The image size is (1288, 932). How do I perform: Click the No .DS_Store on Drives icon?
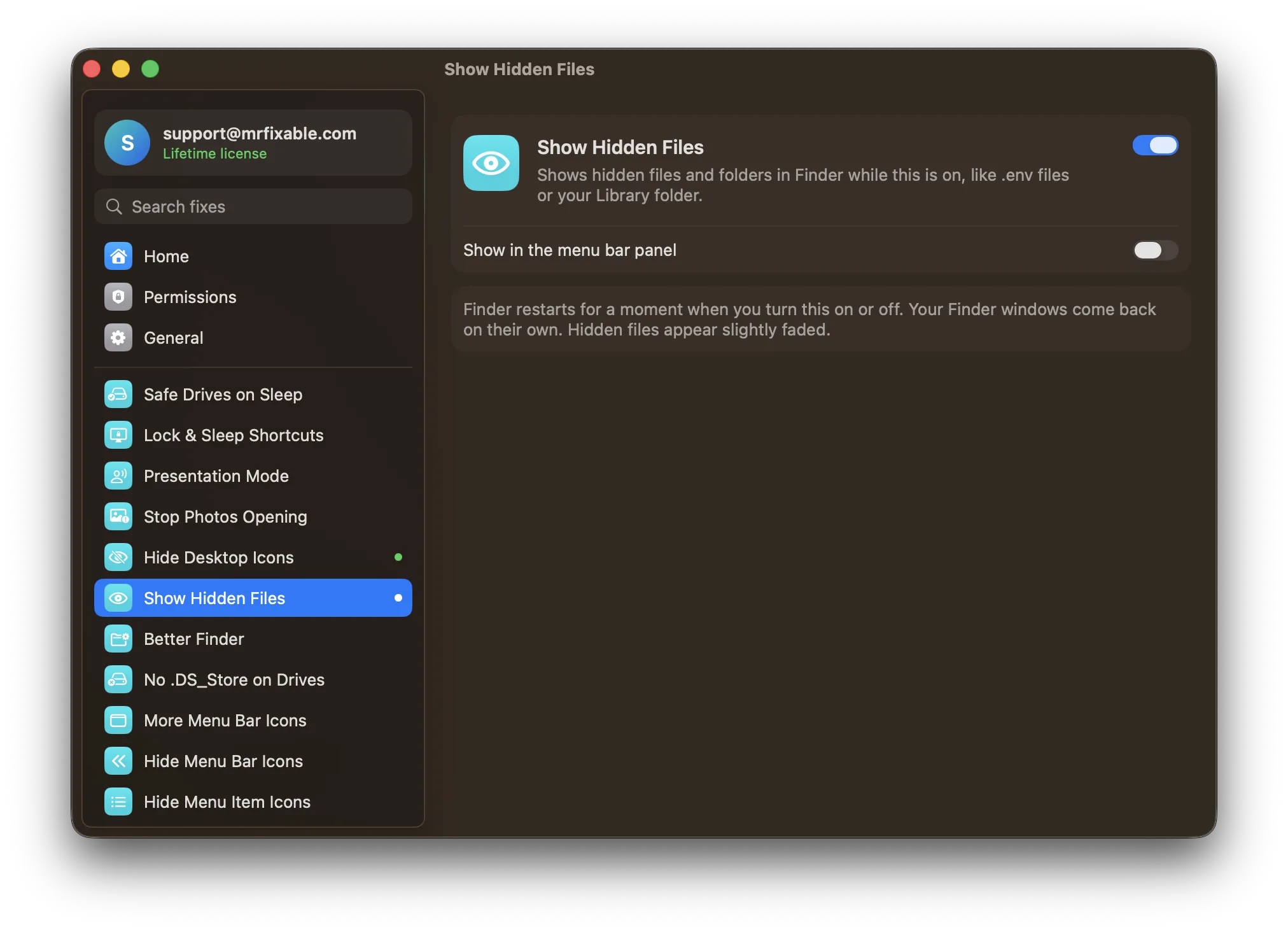[x=118, y=680]
